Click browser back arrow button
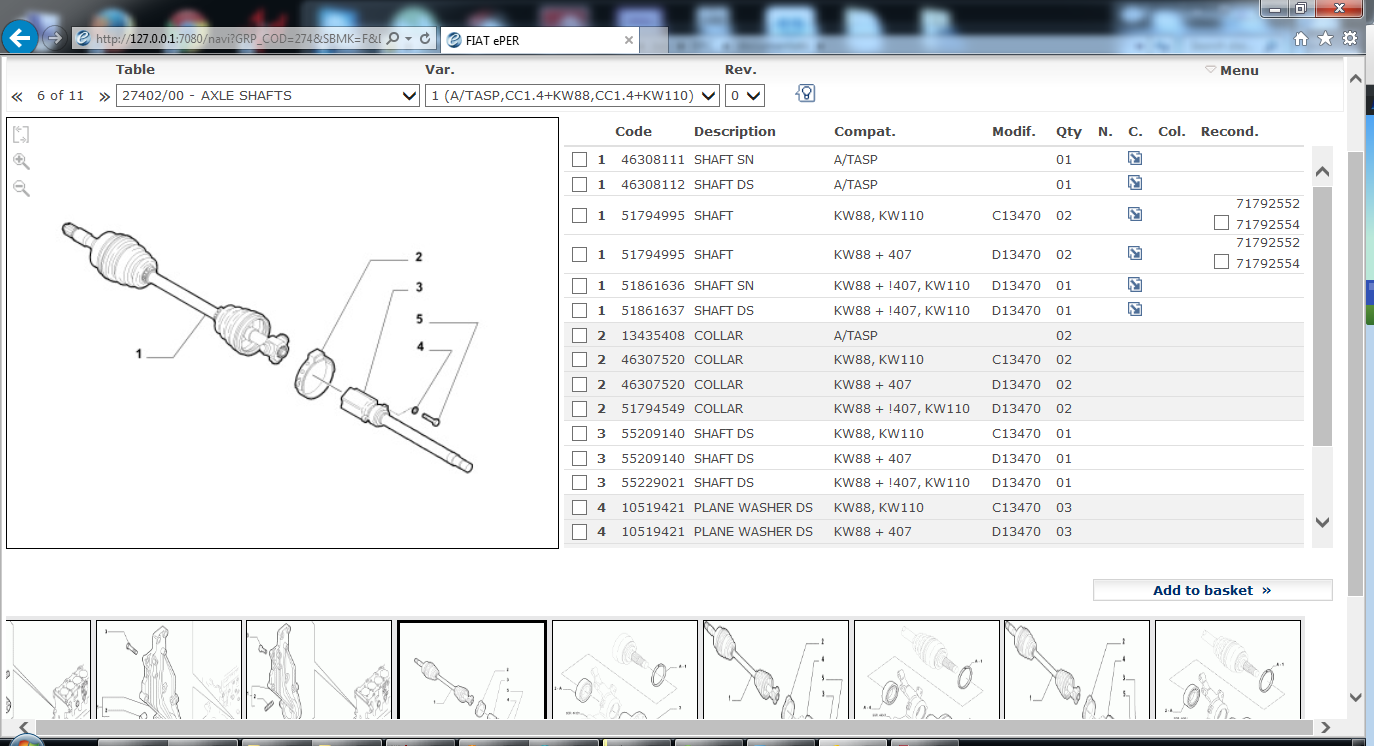The image size is (1374, 746). (x=21, y=39)
